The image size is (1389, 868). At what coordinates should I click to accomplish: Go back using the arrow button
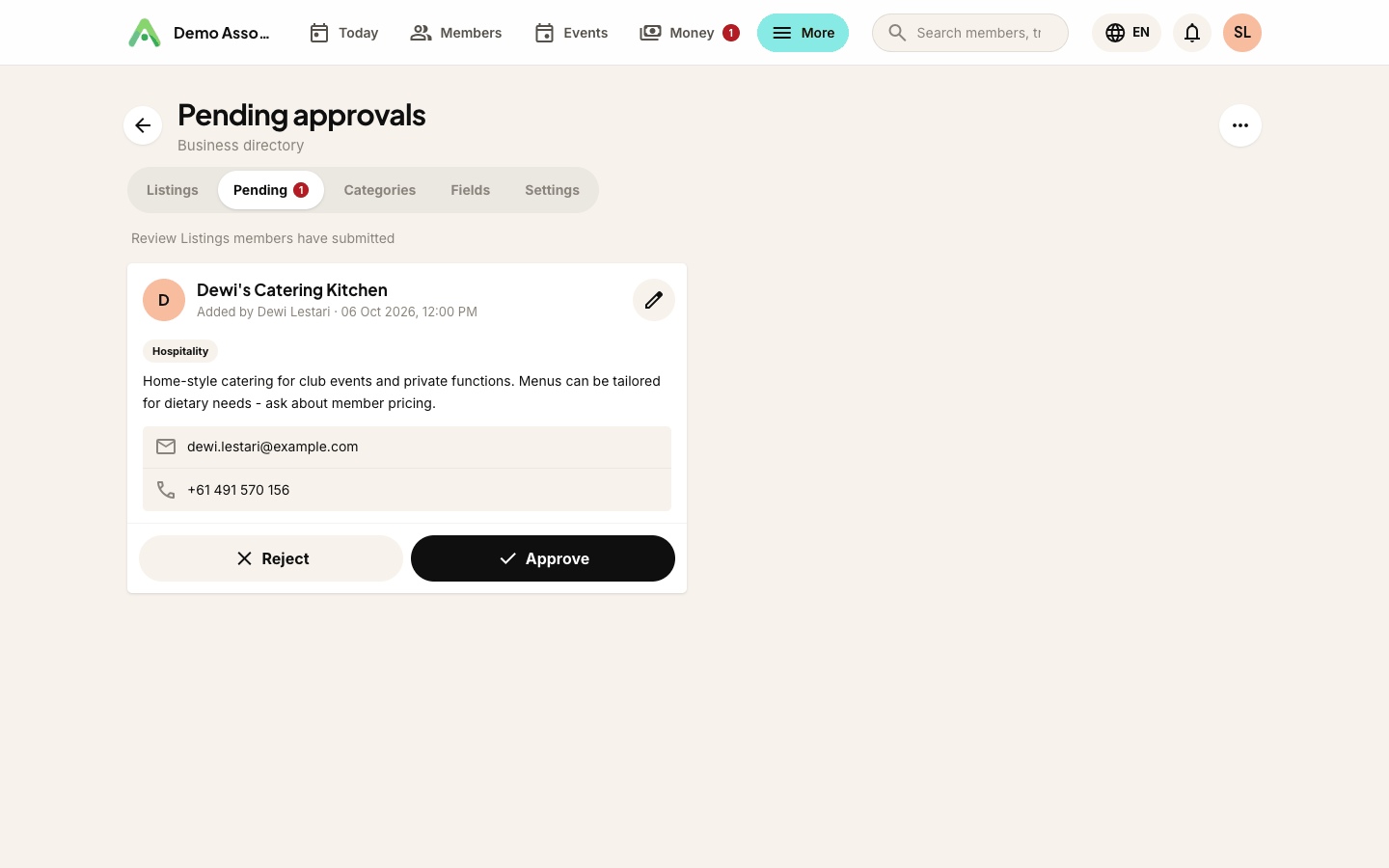[143, 125]
